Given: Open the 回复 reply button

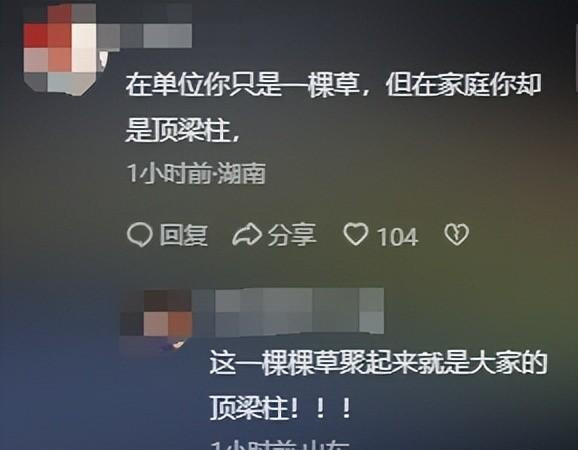Looking at the screenshot, I should pos(184,235).
